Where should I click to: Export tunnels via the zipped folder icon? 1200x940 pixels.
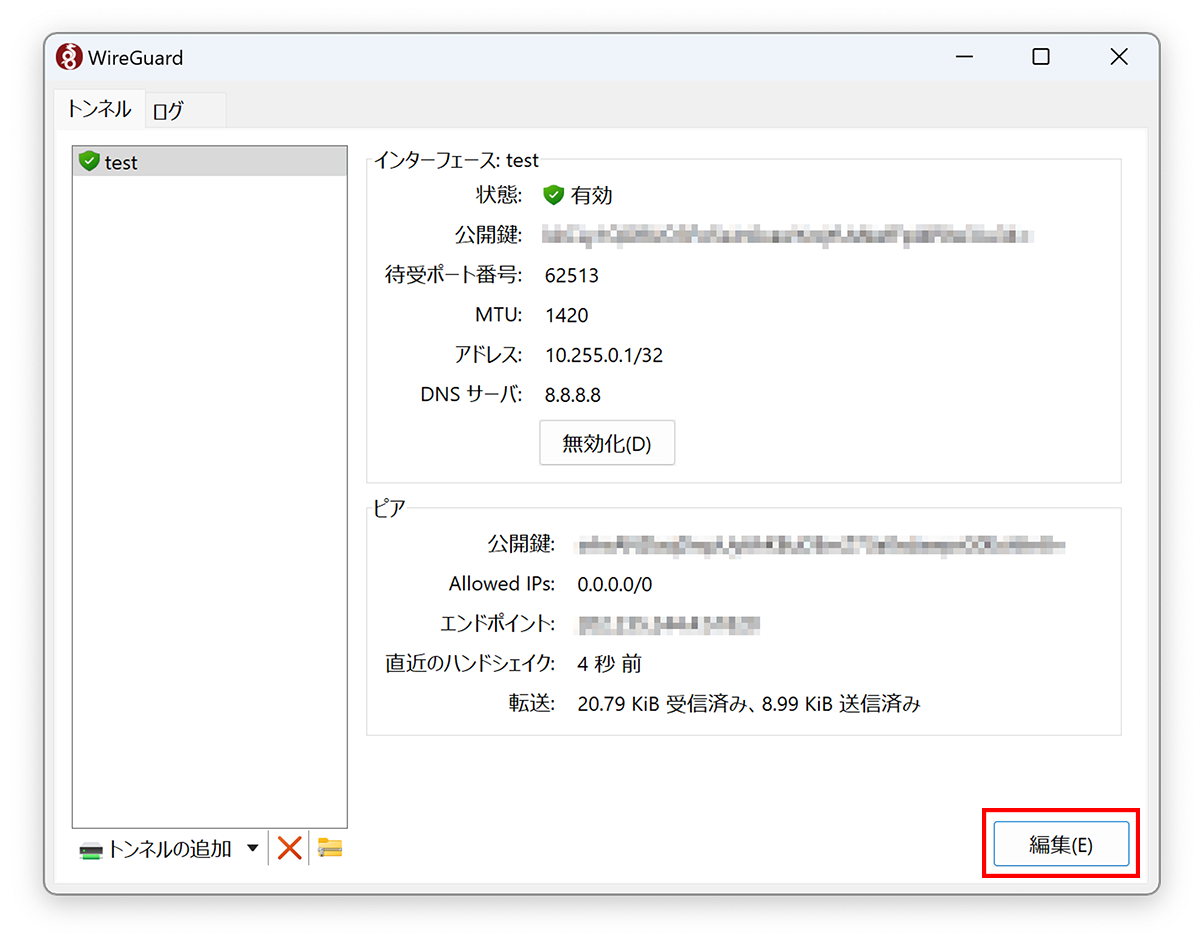tap(330, 847)
